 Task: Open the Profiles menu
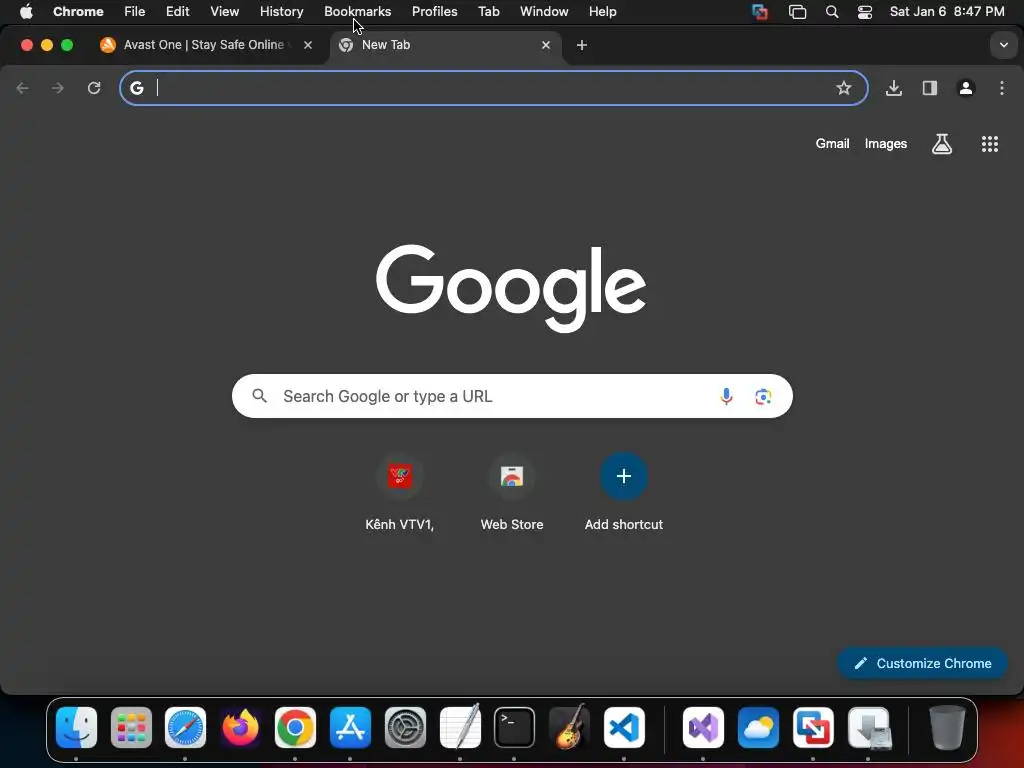(434, 12)
